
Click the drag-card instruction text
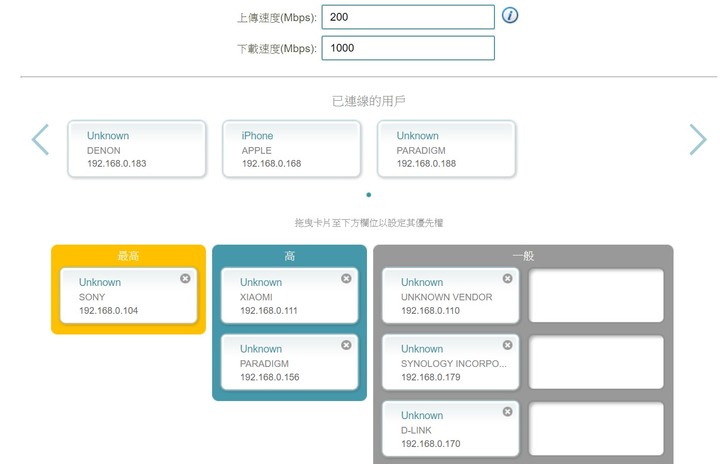[x=369, y=223]
